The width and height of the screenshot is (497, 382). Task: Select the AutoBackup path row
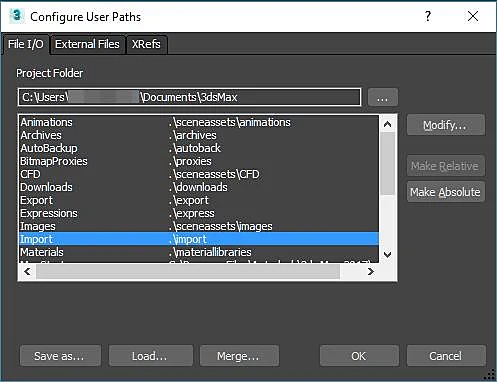pos(199,148)
